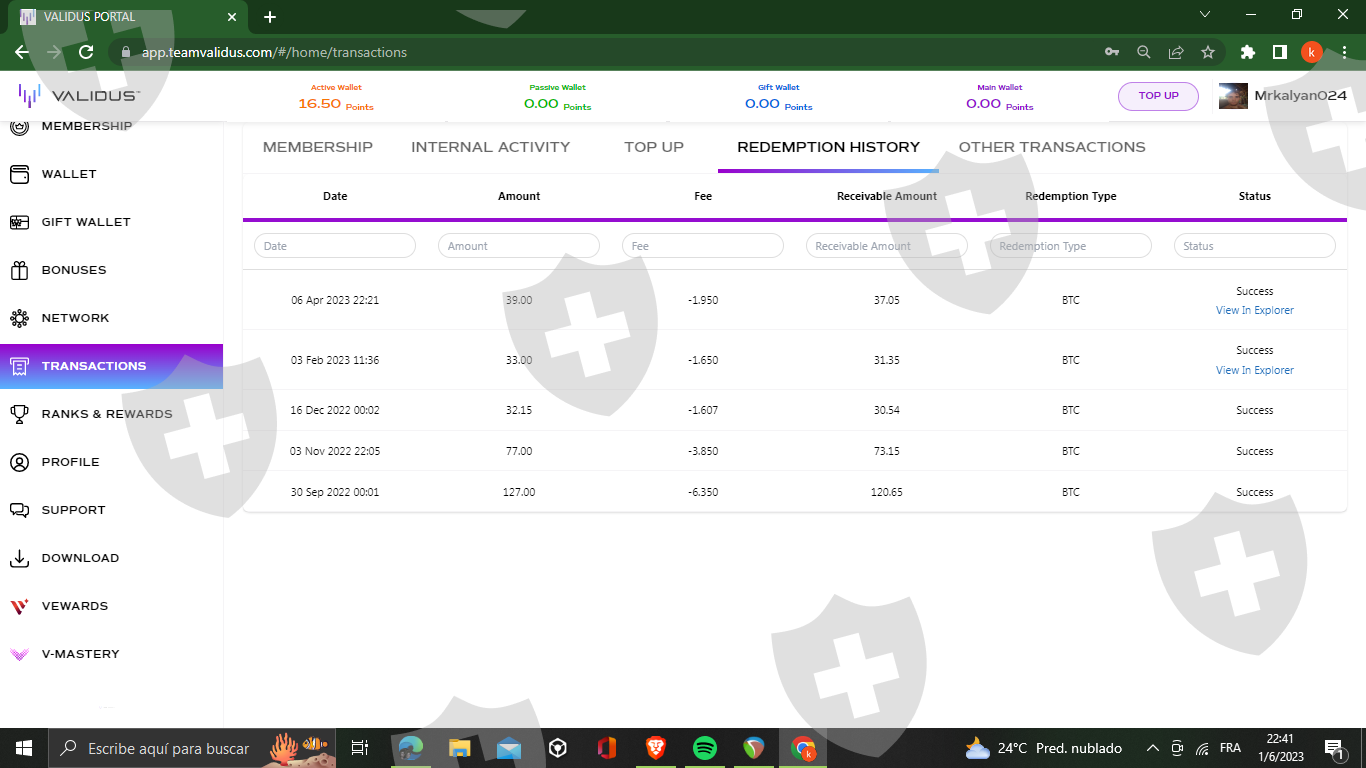Open the Other Transactions tab
The height and width of the screenshot is (768, 1366).
pyautogui.click(x=1052, y=147)
